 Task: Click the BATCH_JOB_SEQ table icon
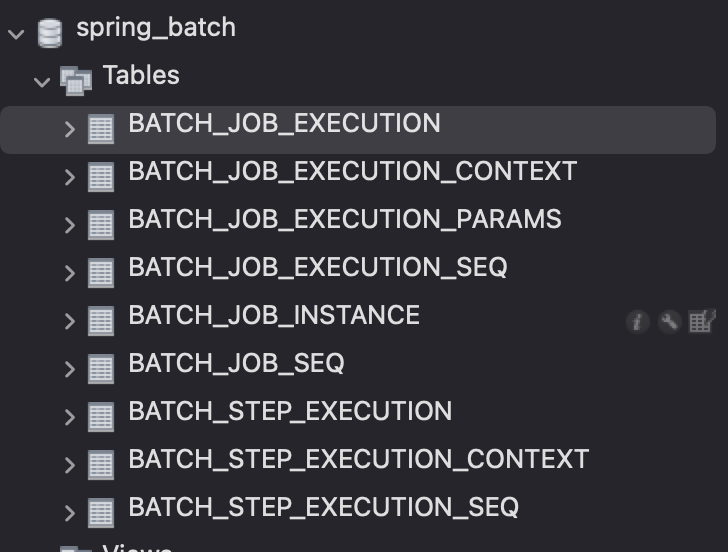[x=101, y=369]
